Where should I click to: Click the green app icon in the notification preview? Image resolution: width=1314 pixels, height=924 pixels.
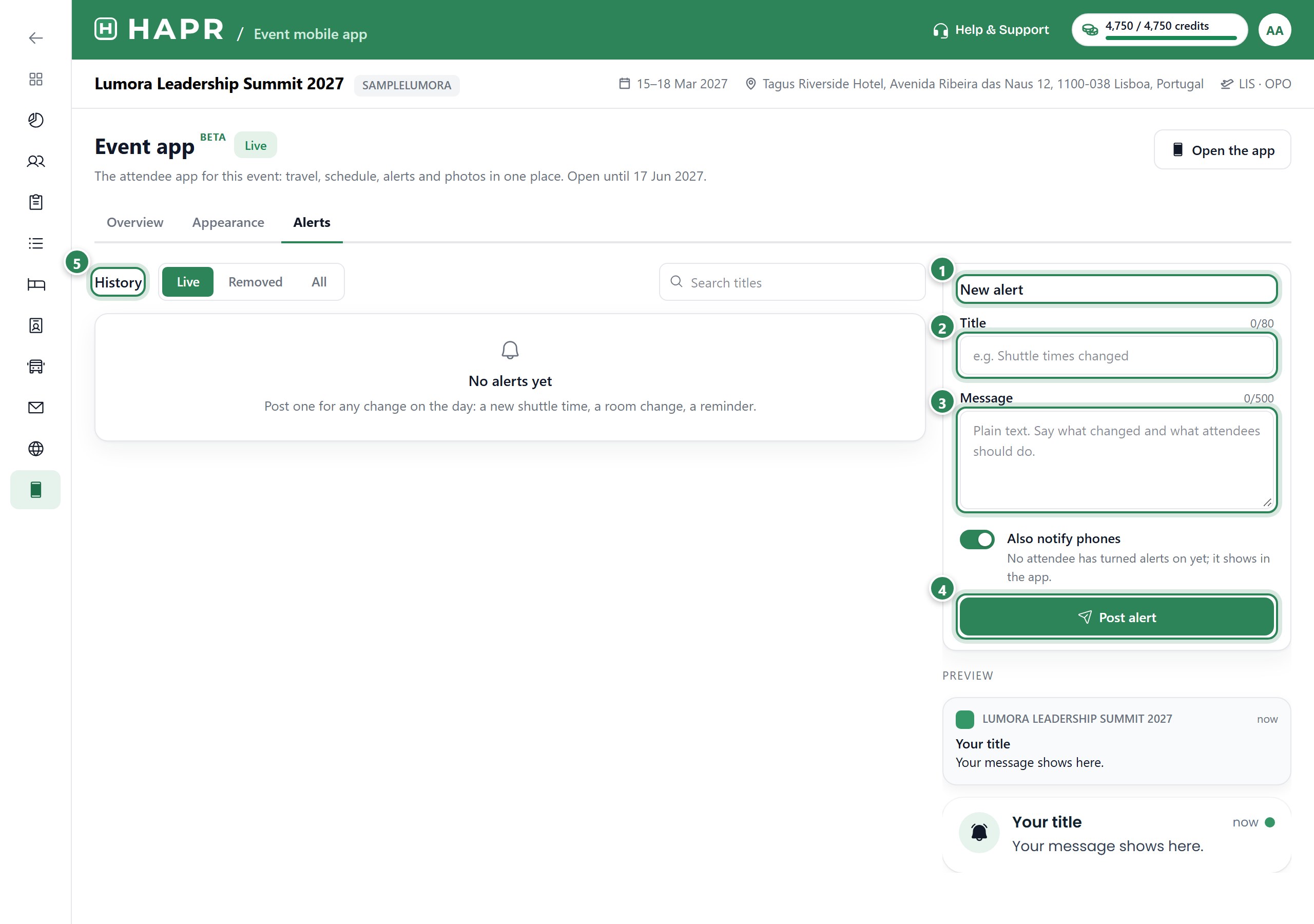point(965,719)
